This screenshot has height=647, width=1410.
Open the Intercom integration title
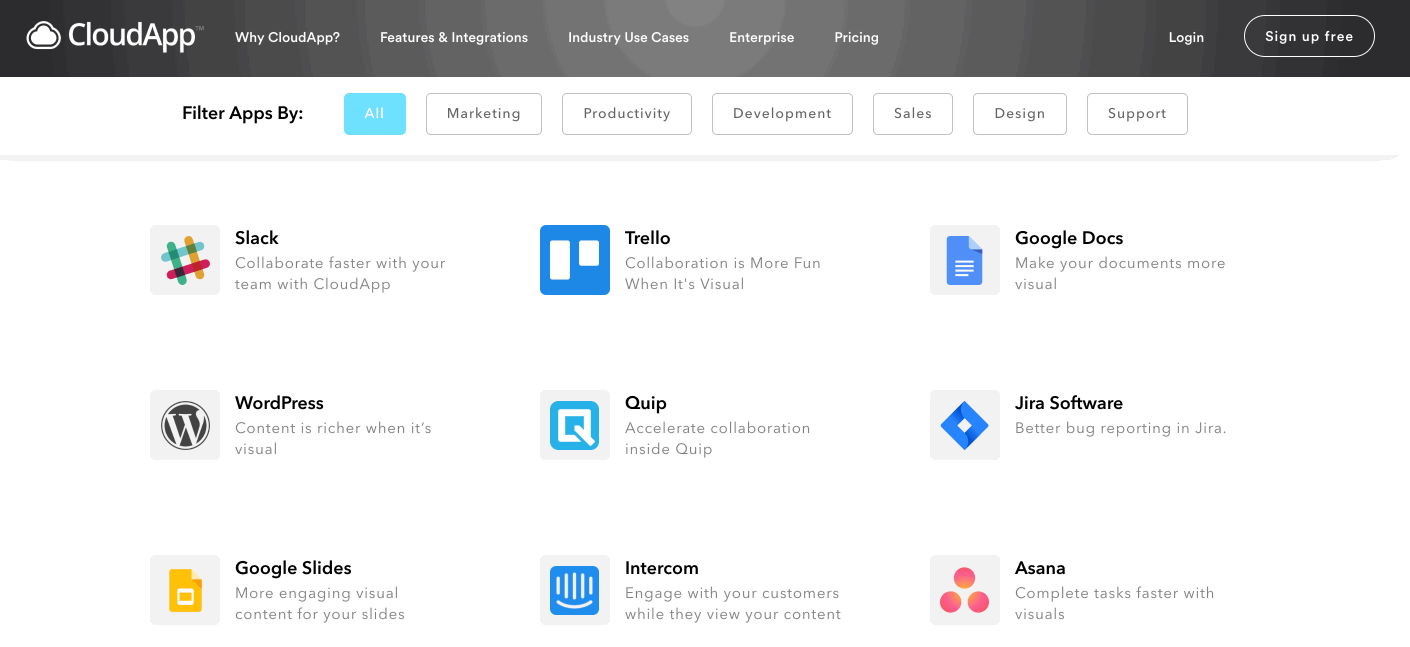pos(662,568)
